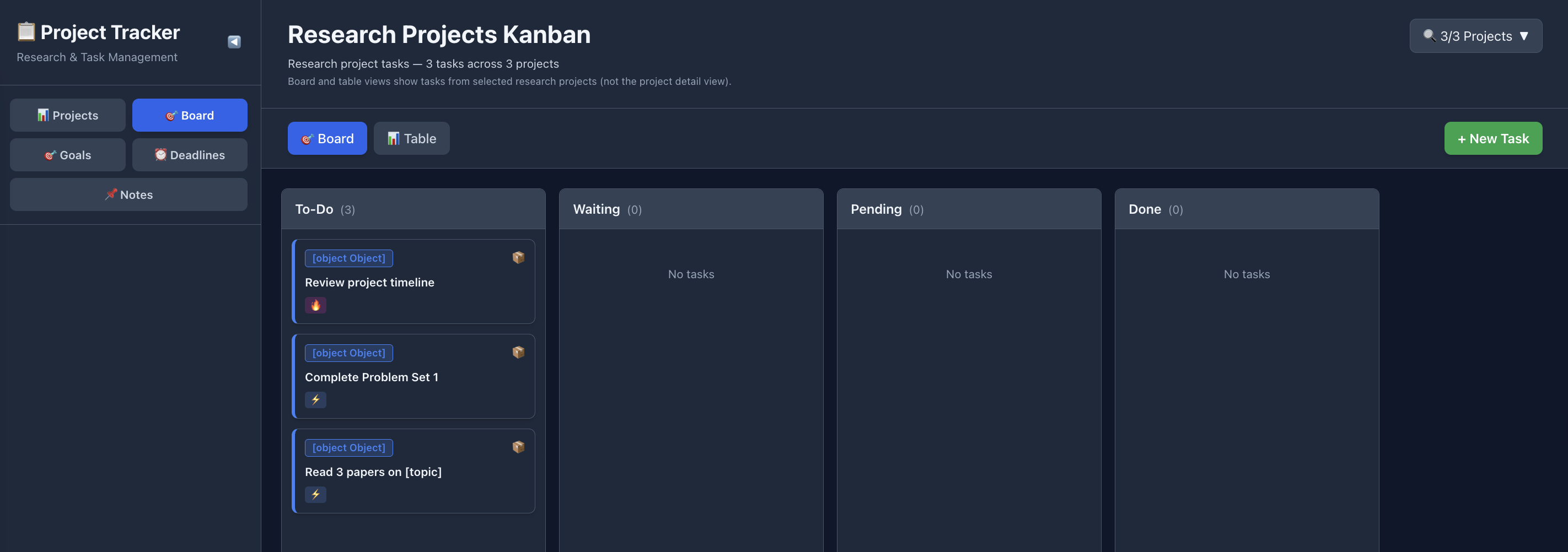Open the Review project timeline task card

(414, 282)
